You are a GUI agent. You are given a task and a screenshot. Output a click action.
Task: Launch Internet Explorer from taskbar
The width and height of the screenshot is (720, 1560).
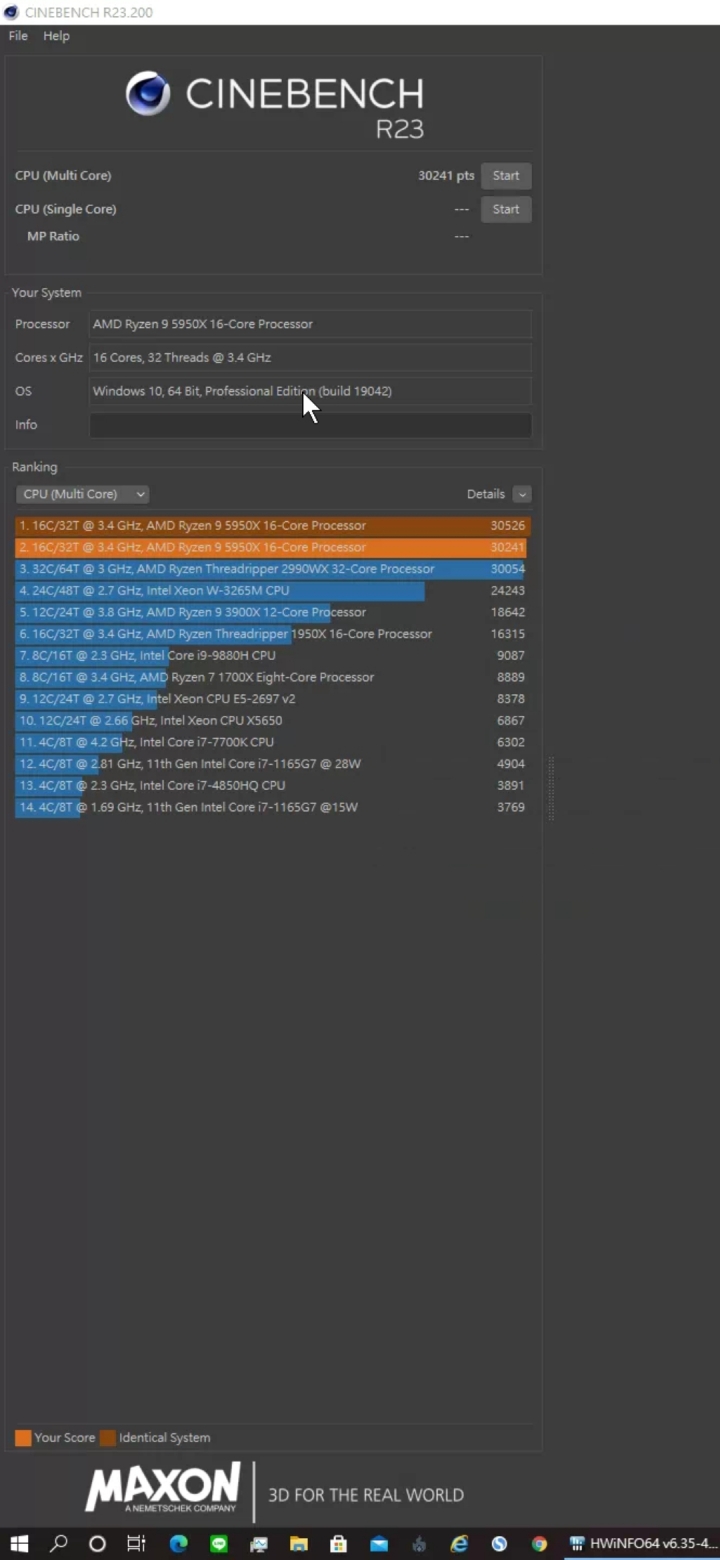pos(459,1544)
